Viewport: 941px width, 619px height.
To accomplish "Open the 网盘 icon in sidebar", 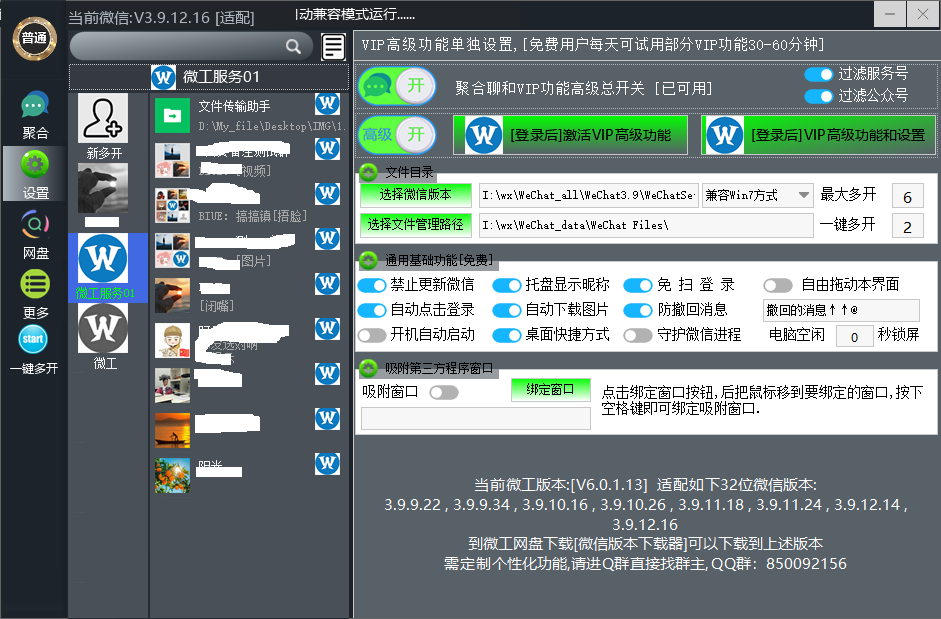I will click(x=35, y=225).
